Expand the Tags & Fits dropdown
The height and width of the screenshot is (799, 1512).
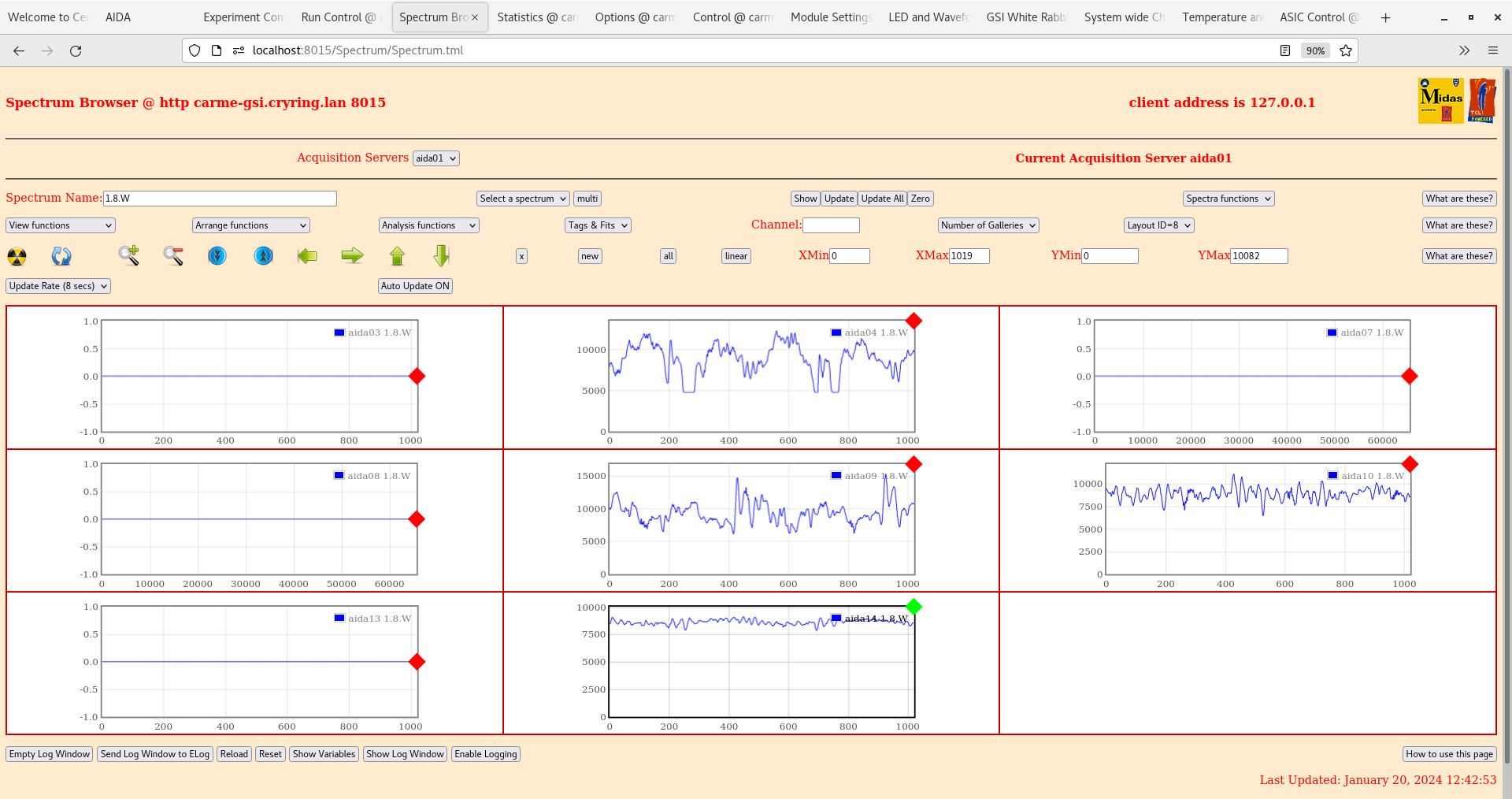[598, 225]
